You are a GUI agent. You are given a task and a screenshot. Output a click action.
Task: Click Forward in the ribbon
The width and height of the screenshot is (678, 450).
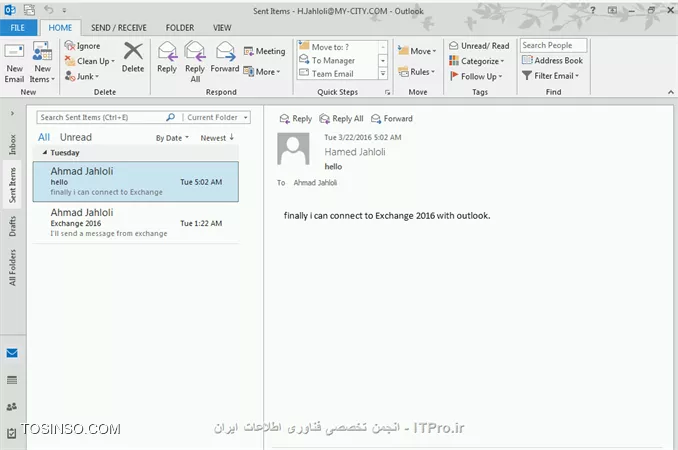click(225, 57)
